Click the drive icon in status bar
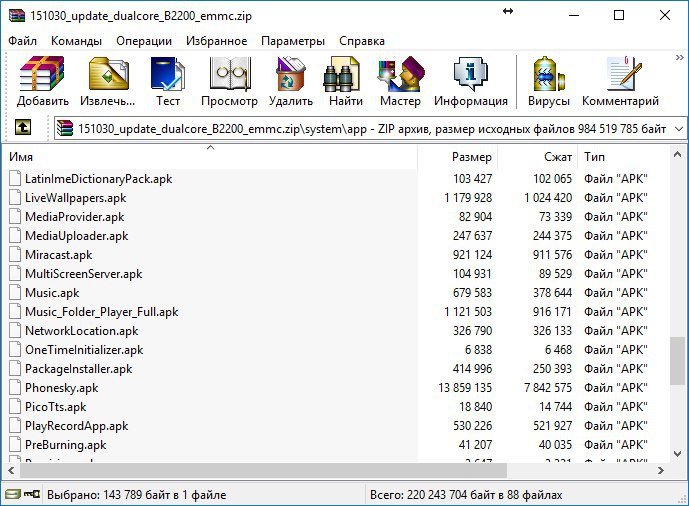 [13, 494]
